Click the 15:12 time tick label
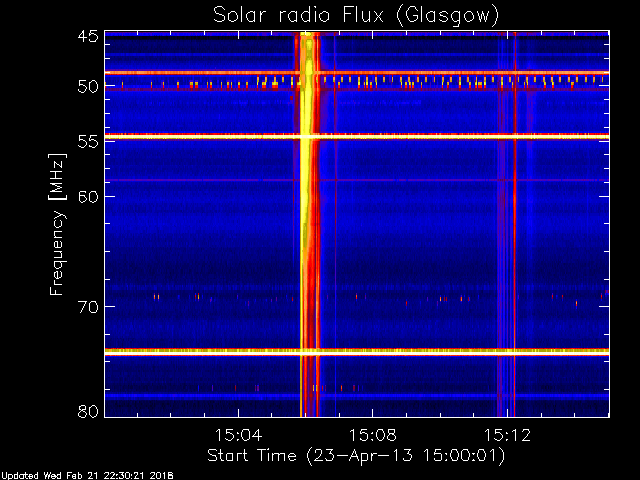640x480 pixels. point(507,435)
